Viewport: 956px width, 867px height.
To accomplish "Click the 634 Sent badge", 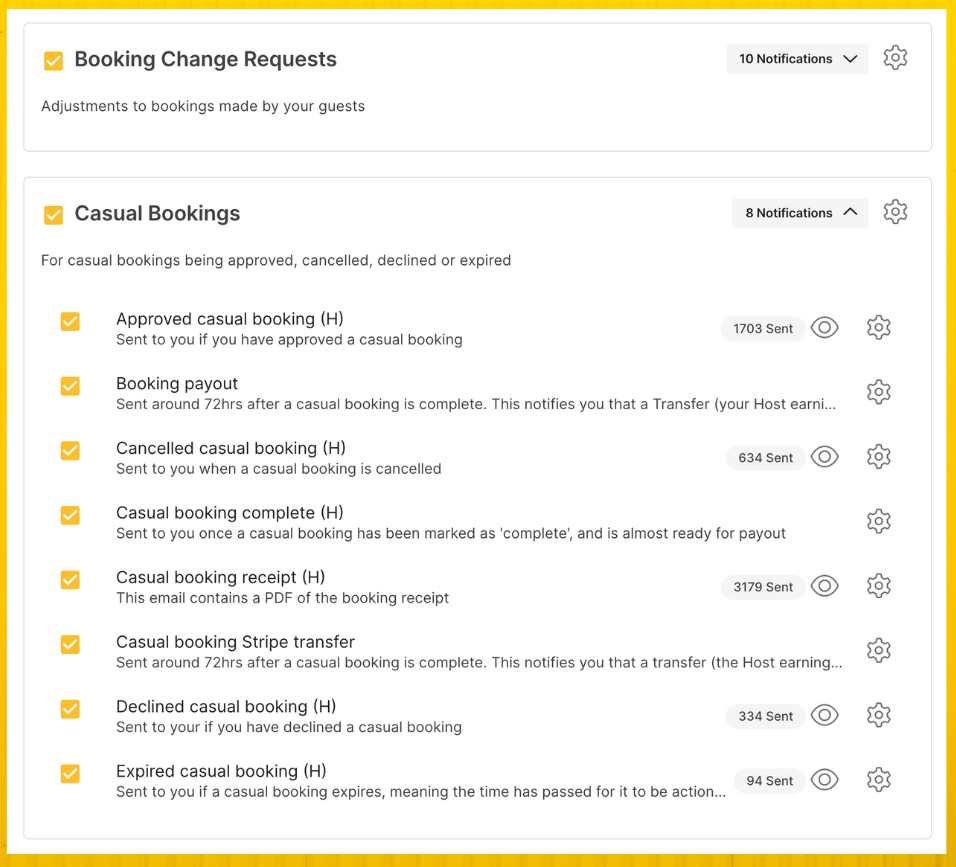I will tap(765, 458).
